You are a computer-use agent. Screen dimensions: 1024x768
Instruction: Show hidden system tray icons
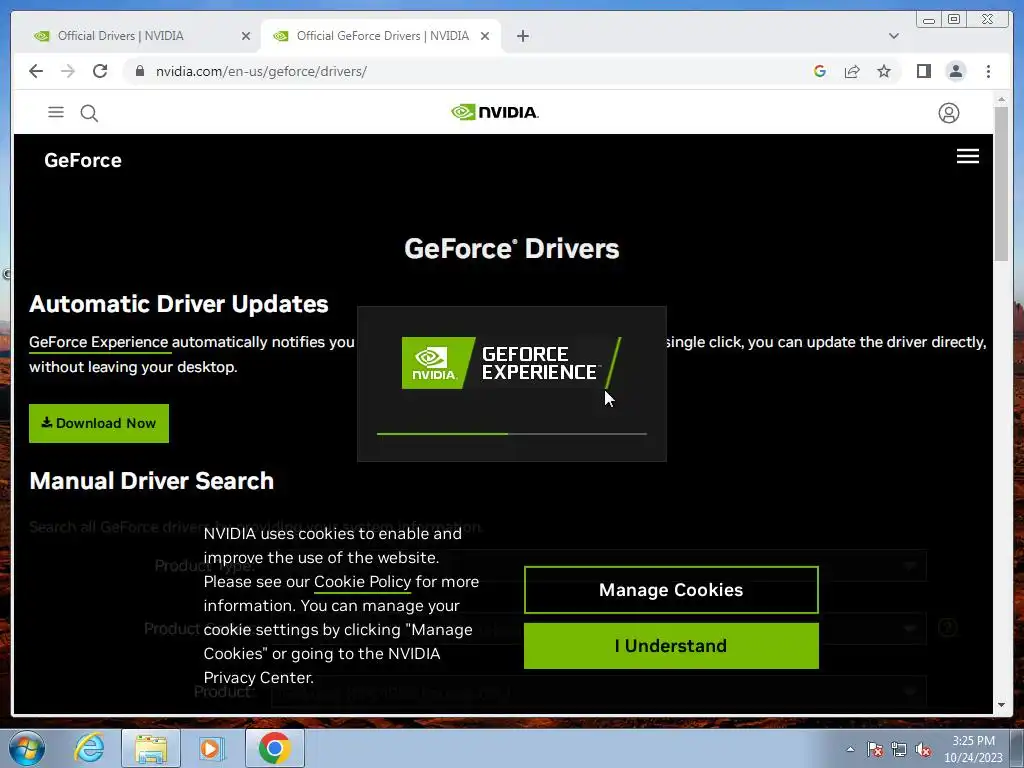coord(850,749)
